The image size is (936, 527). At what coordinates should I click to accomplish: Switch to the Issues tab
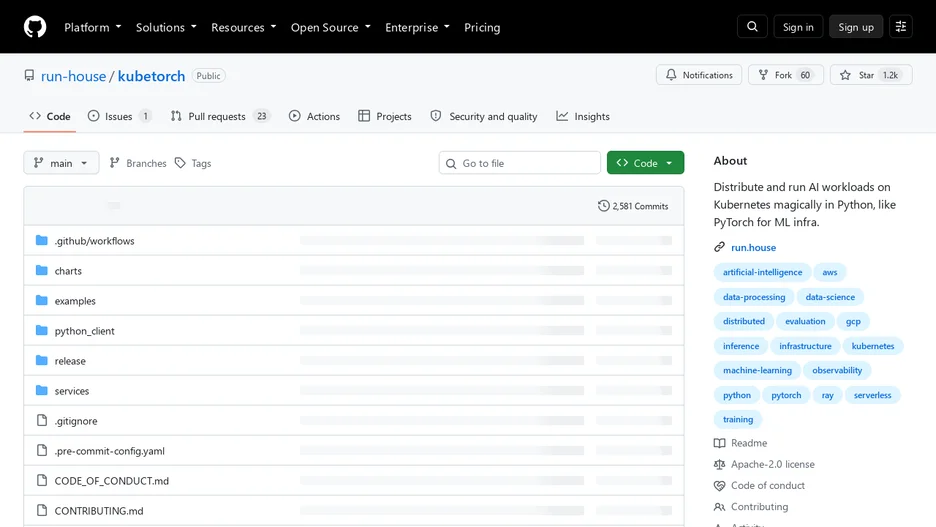pyautogui.click(x=119, y=116)
